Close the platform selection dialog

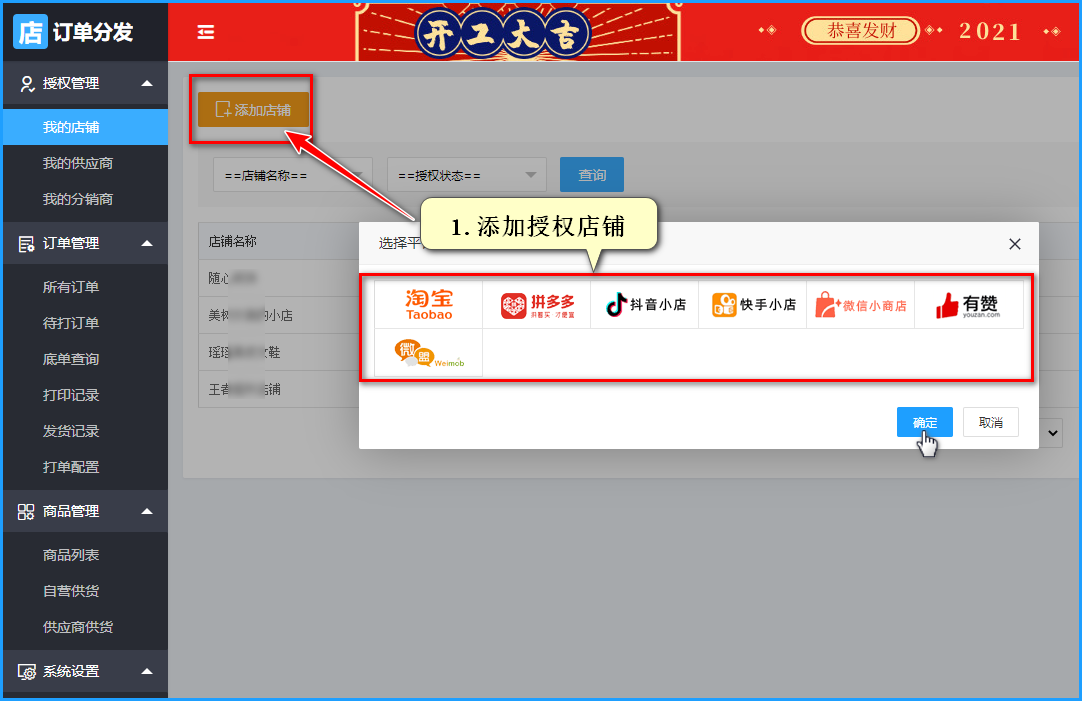(x=1014, y=244)
